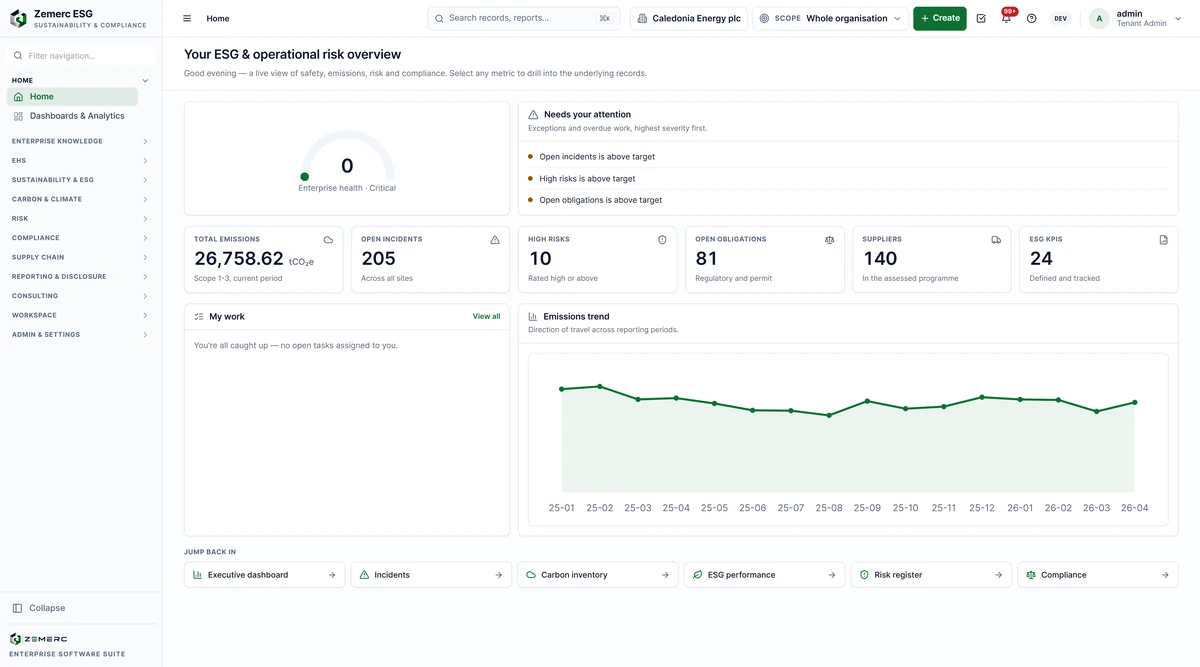Open the tasks checklist icon in header

click(x=981, y=18)
